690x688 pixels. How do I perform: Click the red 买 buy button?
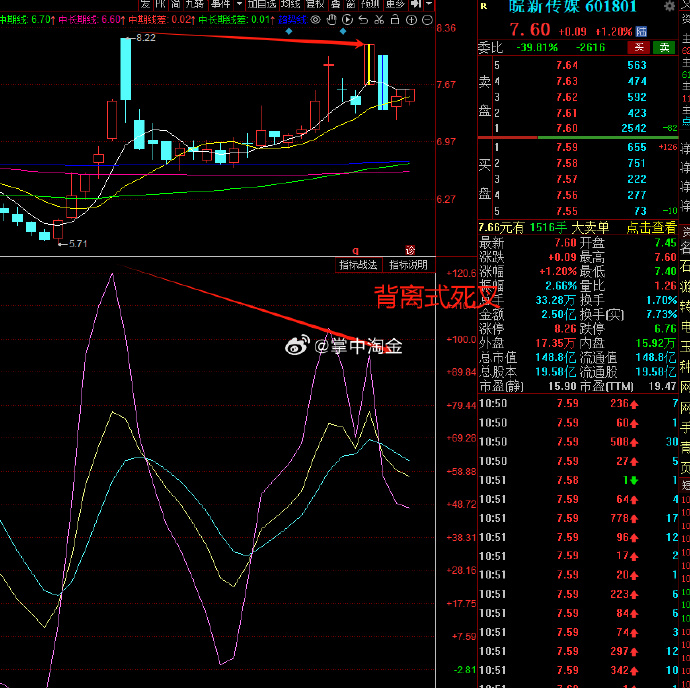coord(638,47)
